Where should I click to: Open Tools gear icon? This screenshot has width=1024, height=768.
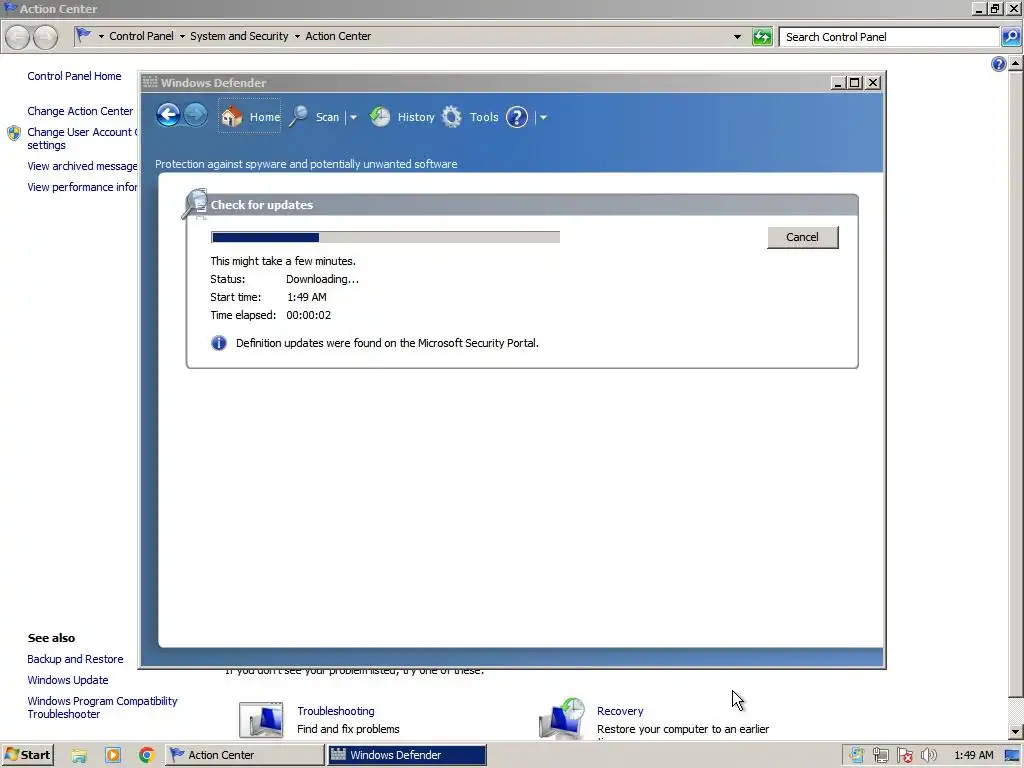(x=452, y=117)
